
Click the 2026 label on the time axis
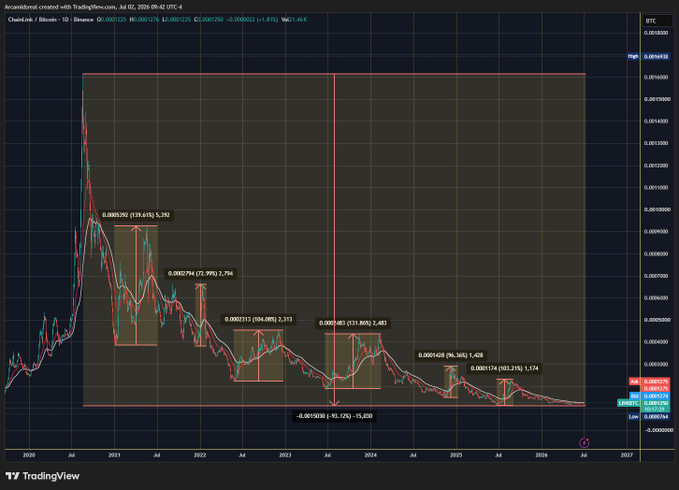[x=541, y=455]
